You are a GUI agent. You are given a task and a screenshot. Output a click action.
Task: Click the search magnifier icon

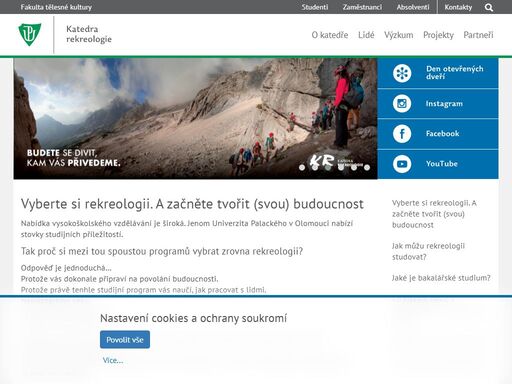click(x=489, y=7)
